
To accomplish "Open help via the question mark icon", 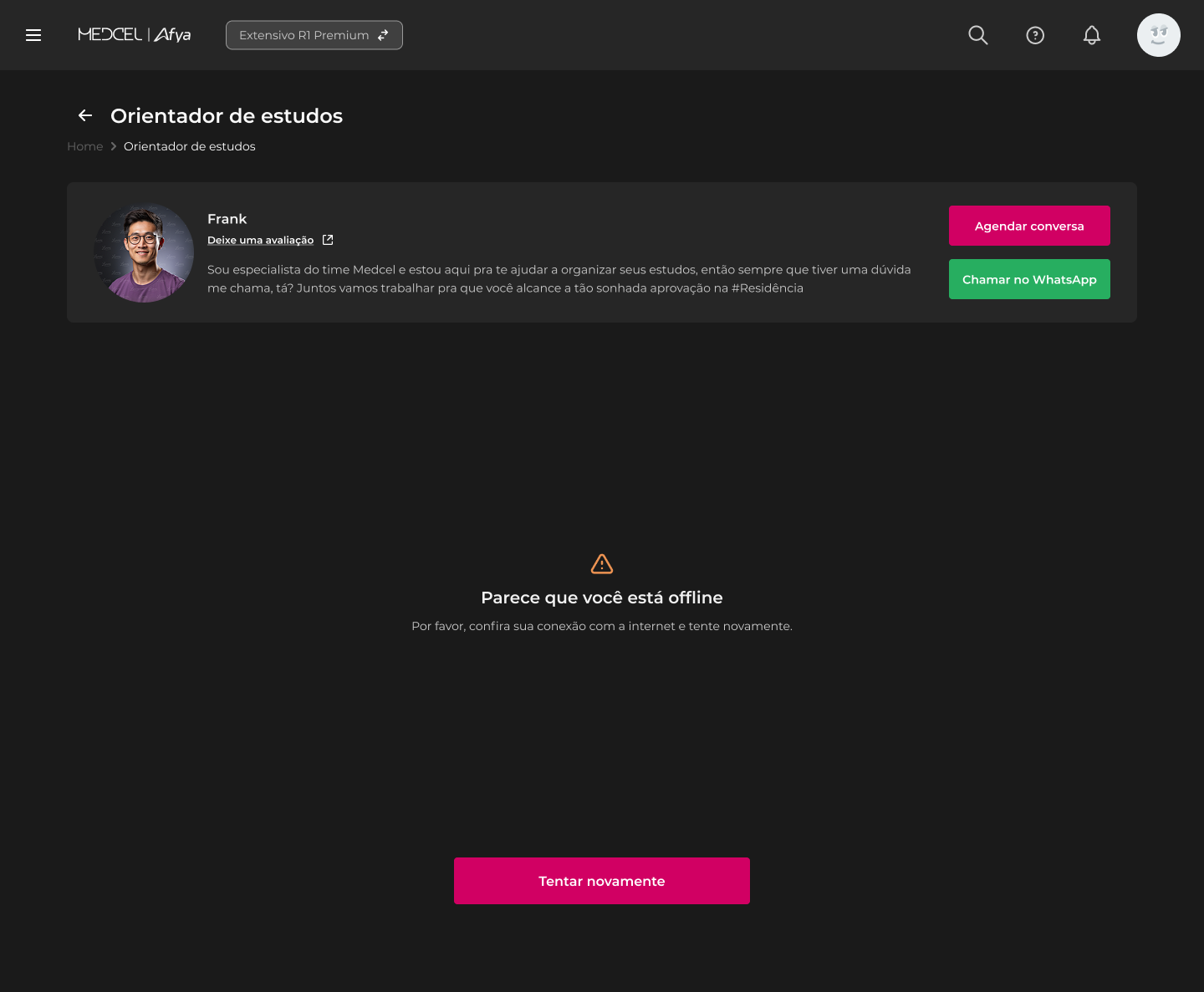I will (1035, 35).
